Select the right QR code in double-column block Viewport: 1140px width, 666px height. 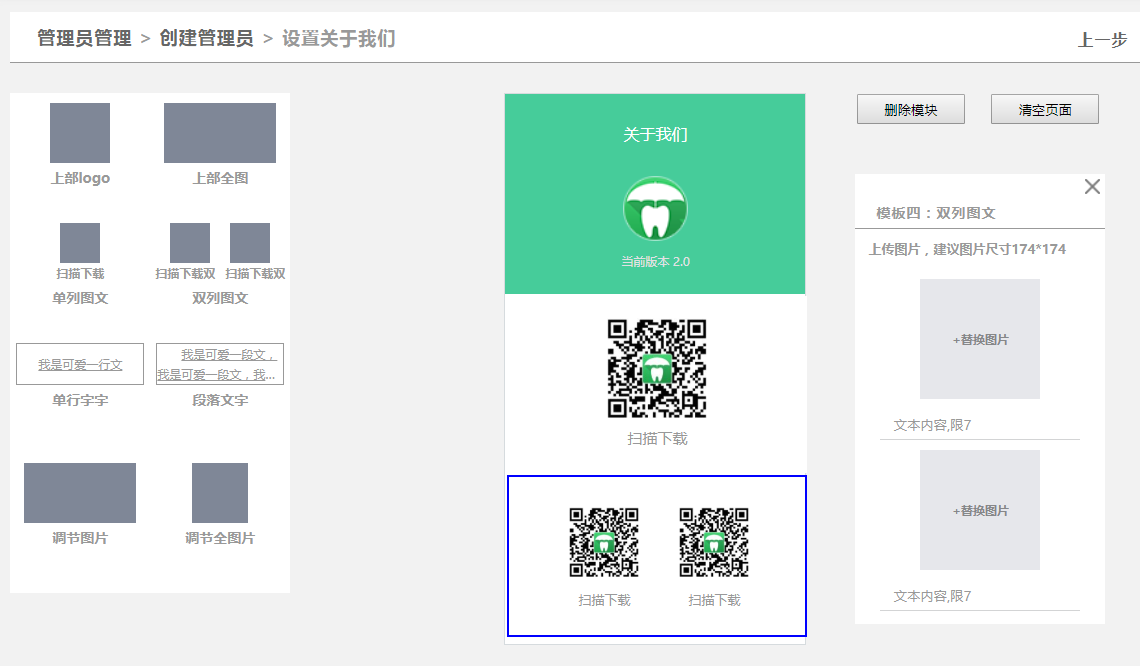pyautogui.click(x=714, y=542)
